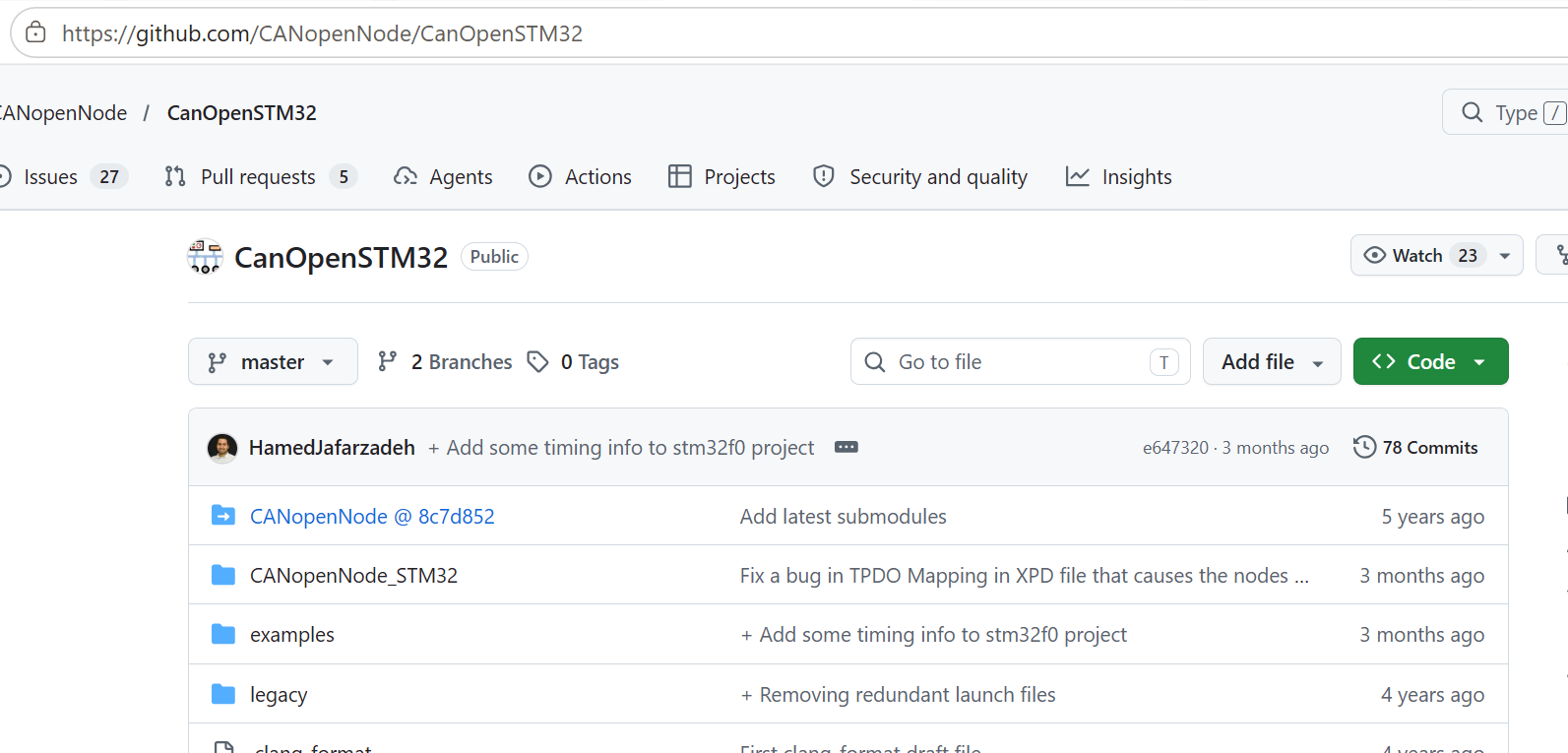Open 'Fix a bug in TPDO Mapping' commit

[1025, 576]
